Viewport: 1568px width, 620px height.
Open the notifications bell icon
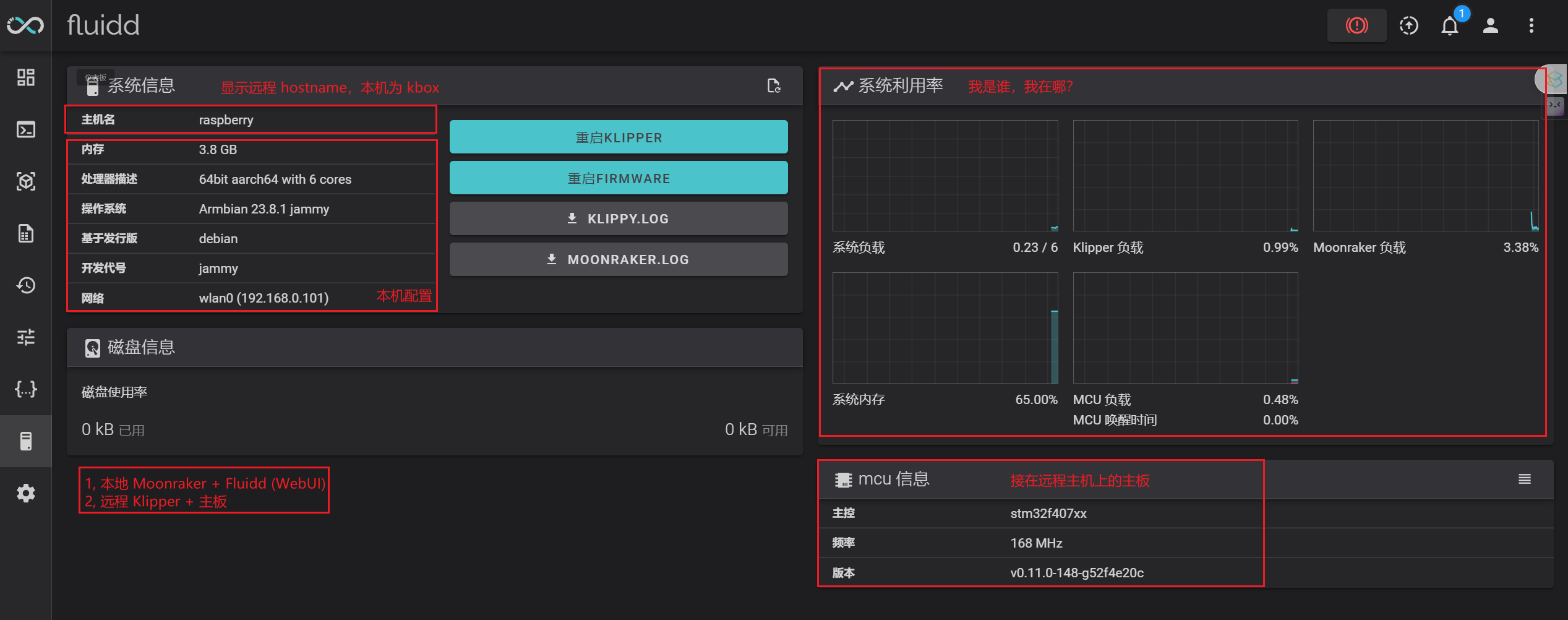tap(1450, 25)
